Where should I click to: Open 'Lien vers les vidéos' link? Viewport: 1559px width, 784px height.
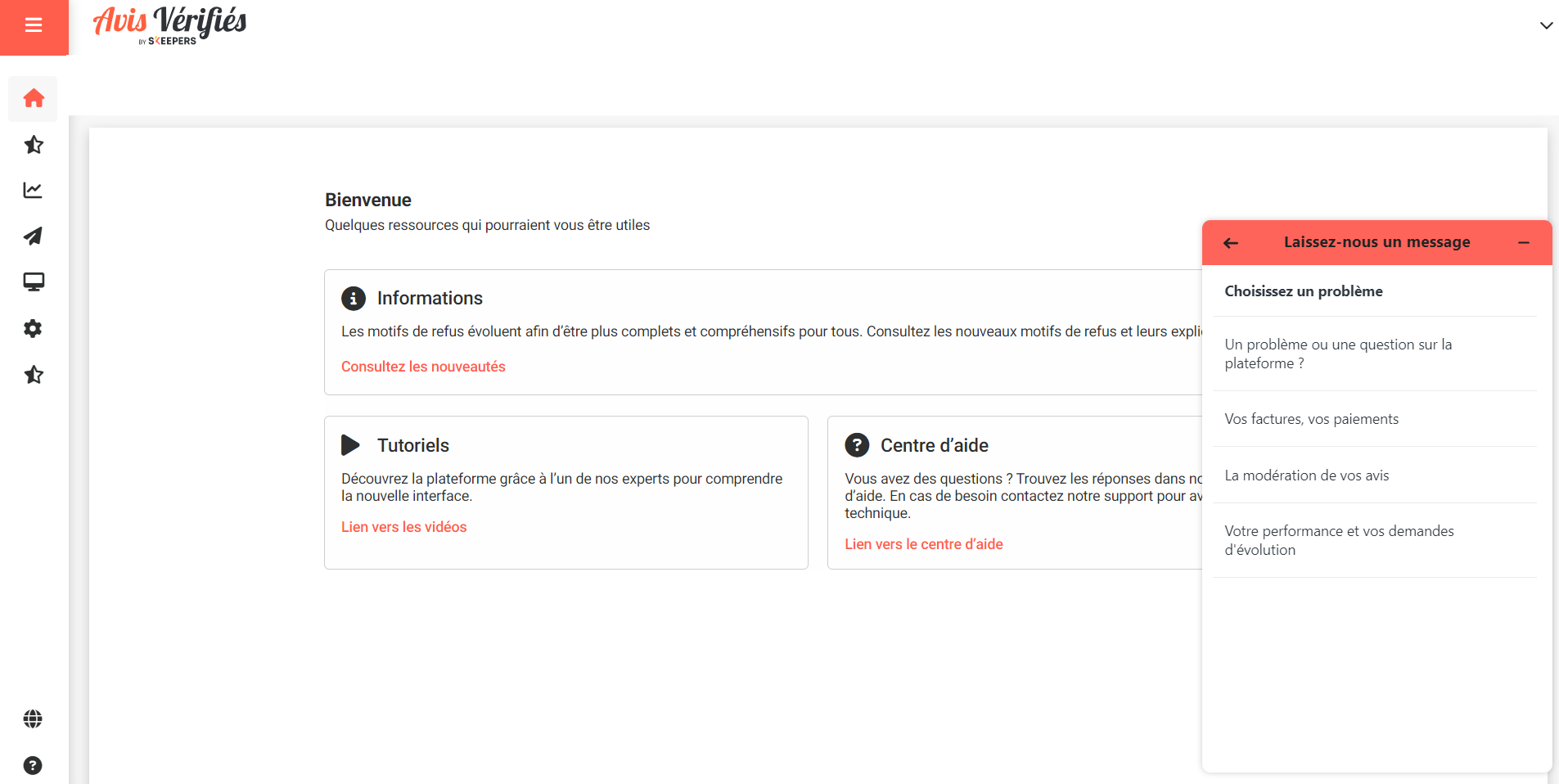click(x=404, y=527)
